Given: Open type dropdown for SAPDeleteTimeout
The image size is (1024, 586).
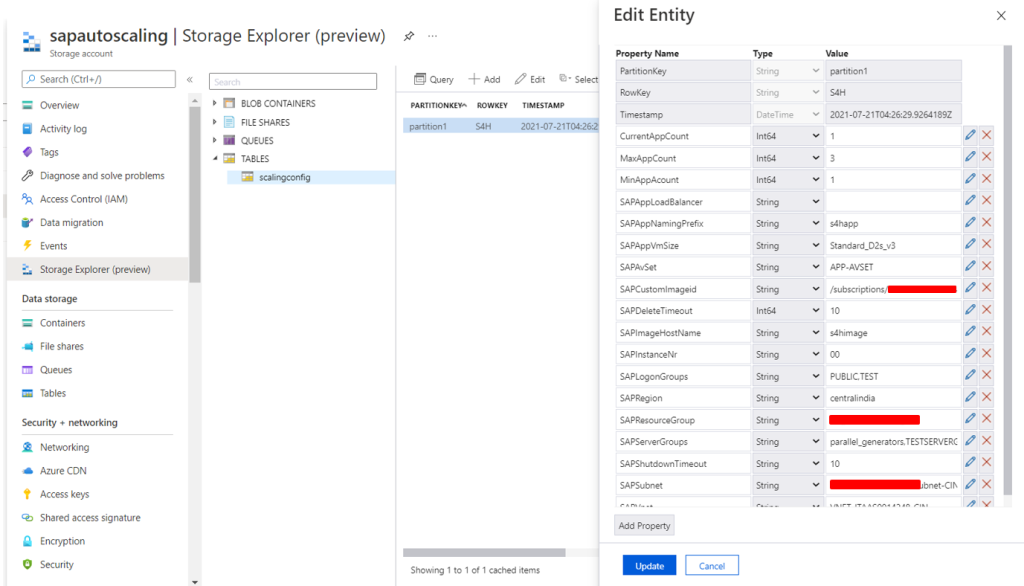Looking at the screenshot, I should coord(787,311).
